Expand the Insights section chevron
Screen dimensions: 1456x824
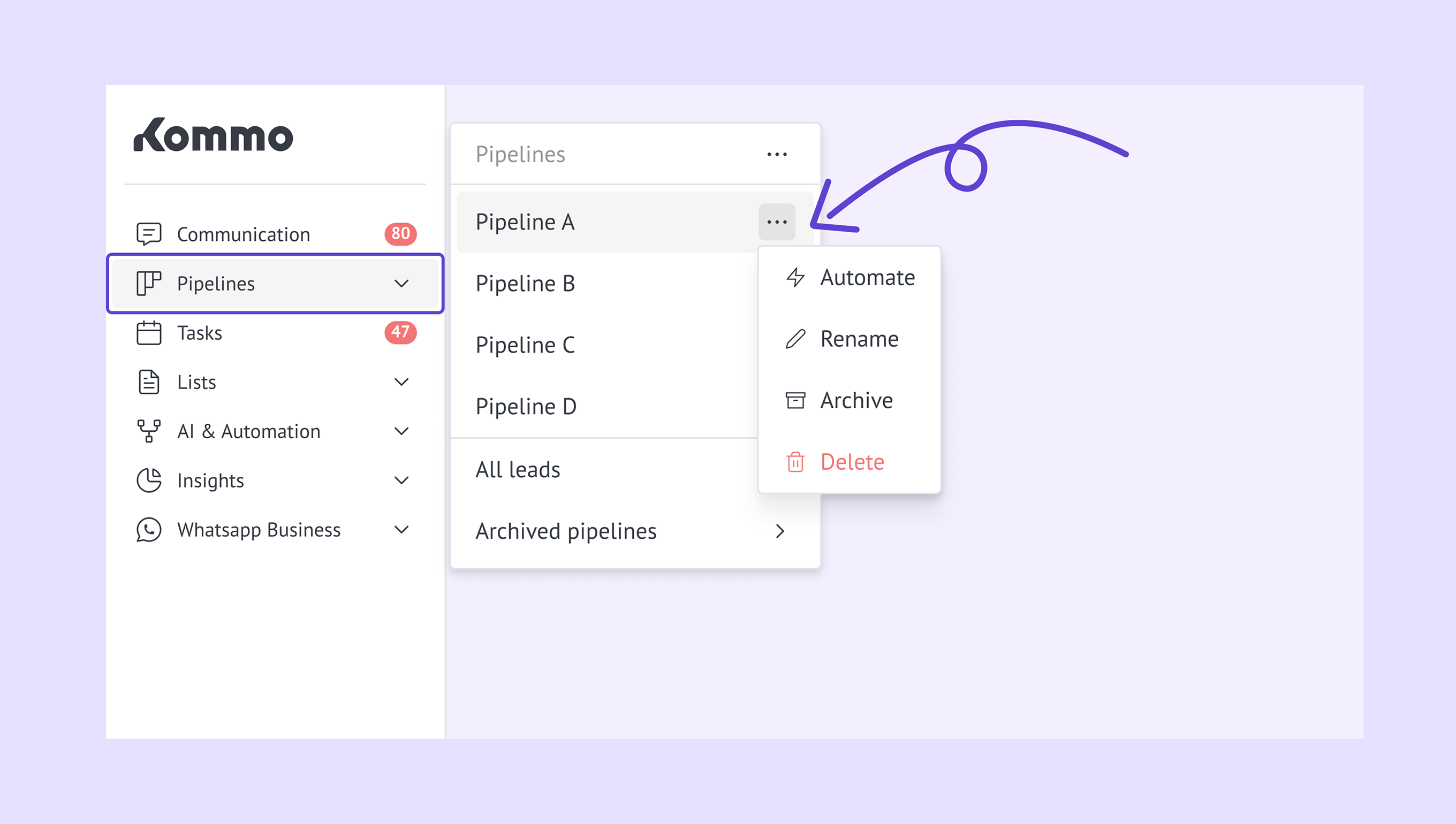pyautogui.click(x=401, y=480)
